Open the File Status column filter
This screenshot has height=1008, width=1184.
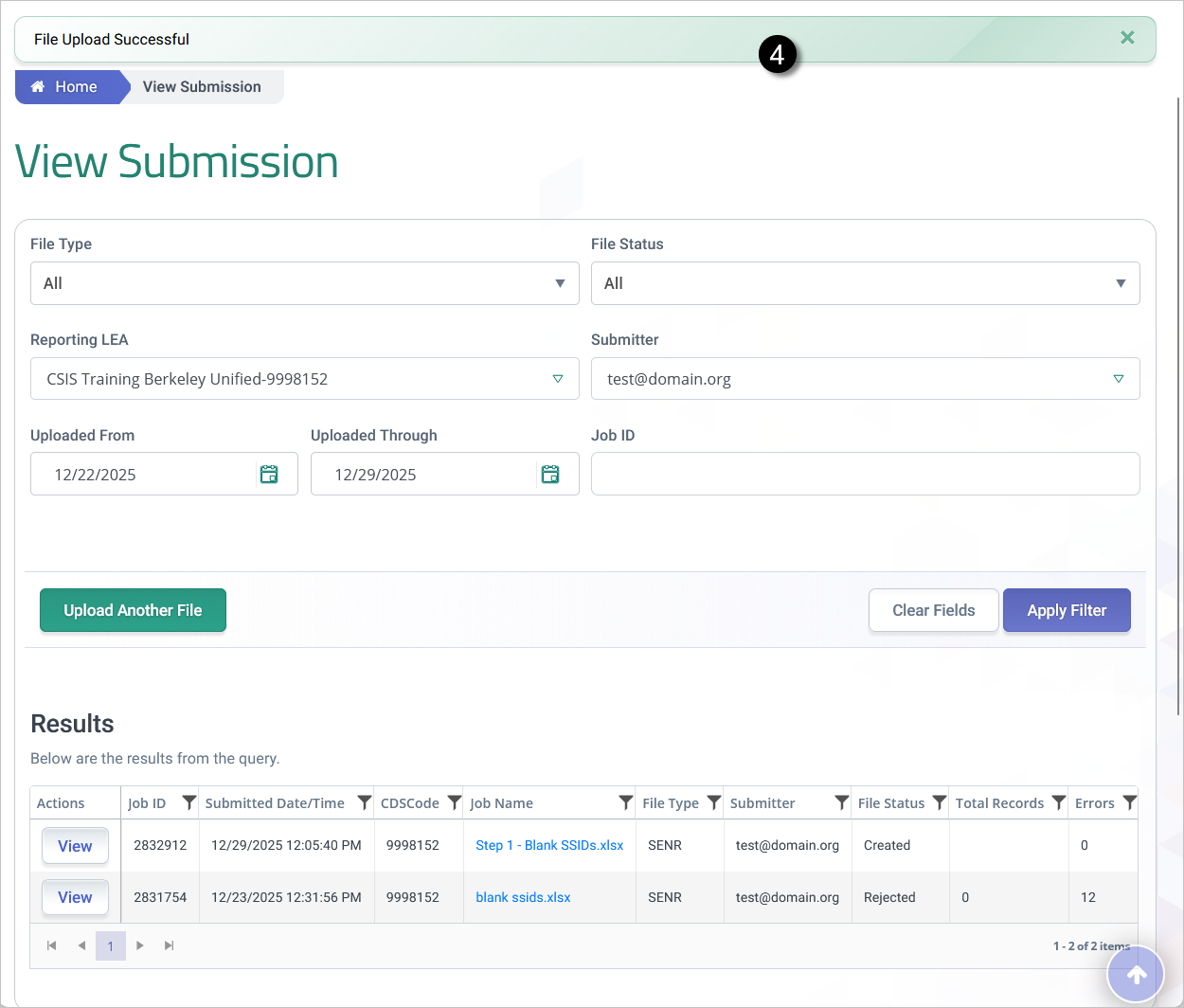pyautogui.click(x=939, y=802)
